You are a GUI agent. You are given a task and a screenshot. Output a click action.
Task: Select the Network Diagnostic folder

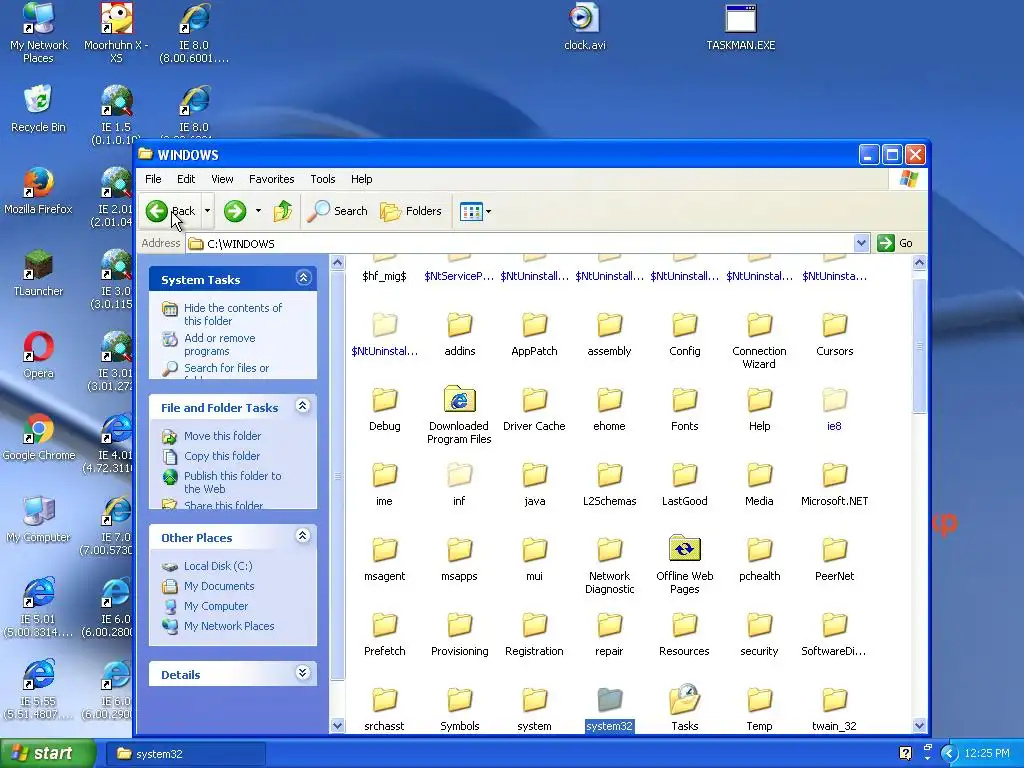point(609,566)
